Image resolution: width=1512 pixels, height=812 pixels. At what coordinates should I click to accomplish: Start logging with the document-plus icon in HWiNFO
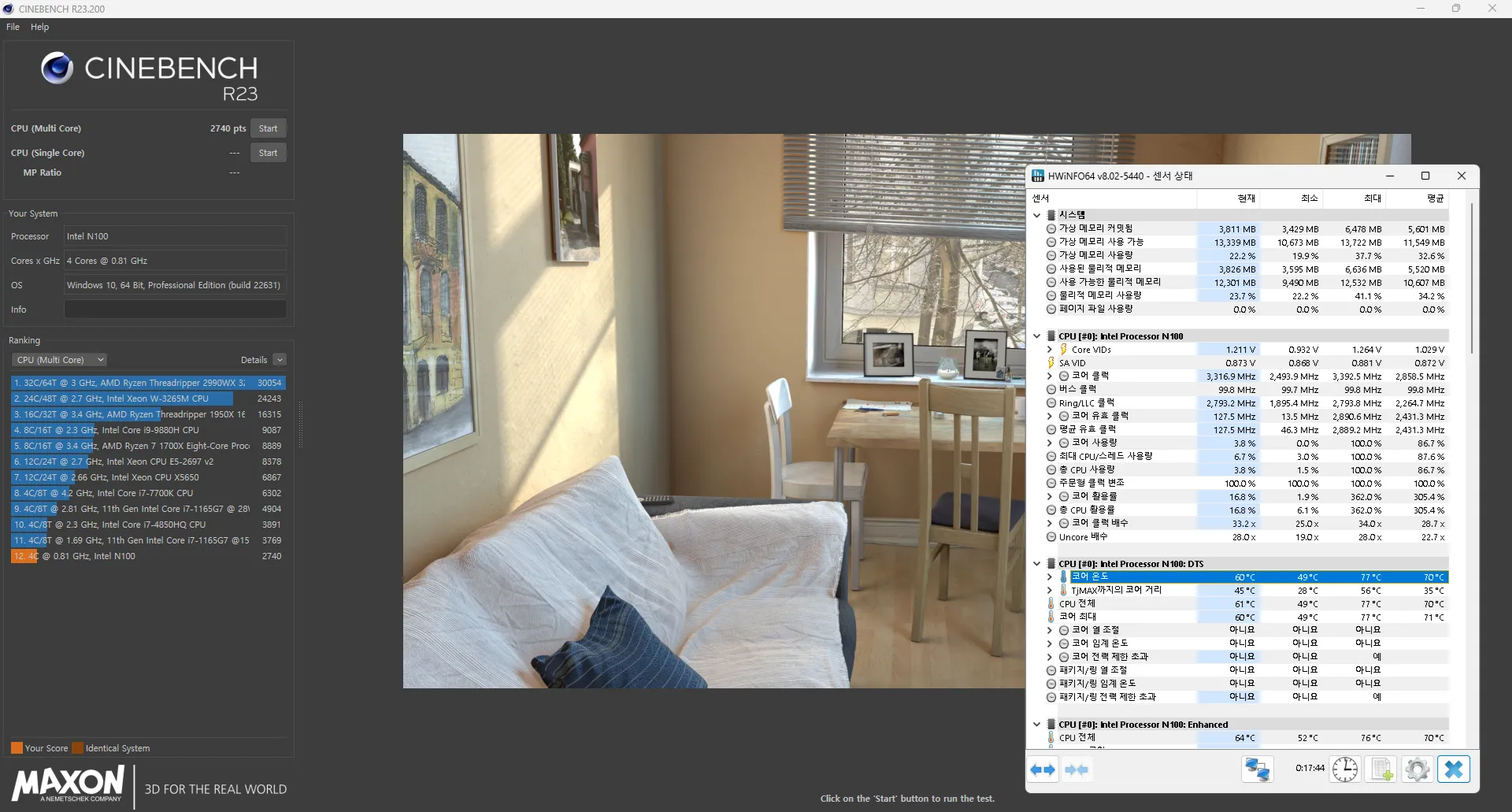(1381, 769)
